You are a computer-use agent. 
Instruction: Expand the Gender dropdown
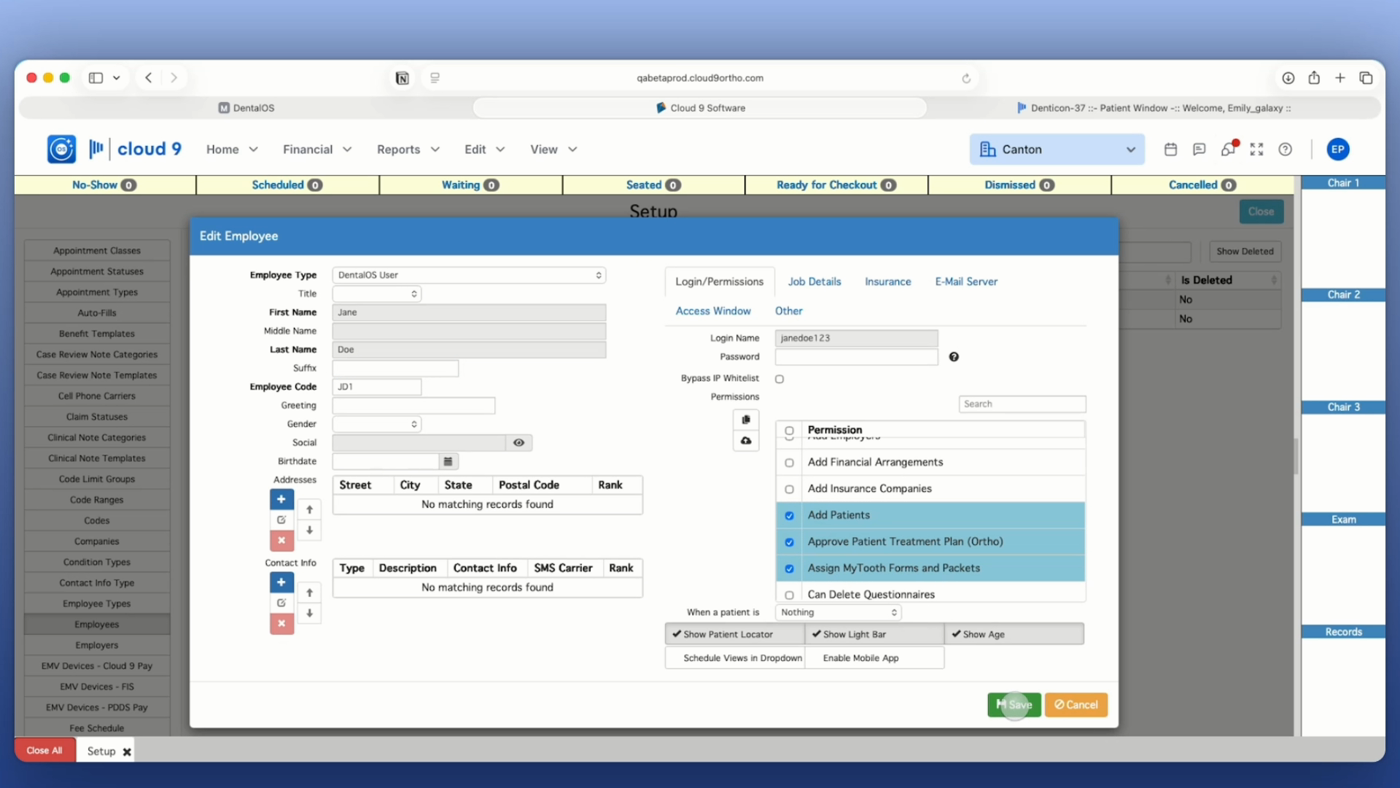coord(376,424)
